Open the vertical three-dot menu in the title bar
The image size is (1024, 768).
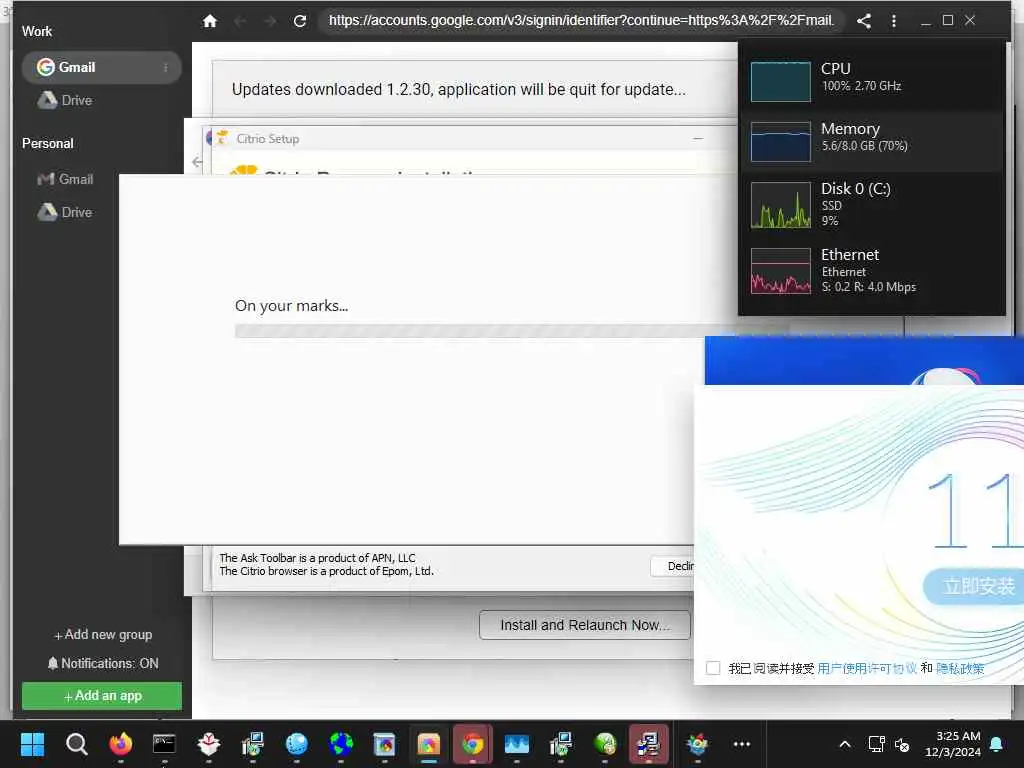tap(894, 21)
